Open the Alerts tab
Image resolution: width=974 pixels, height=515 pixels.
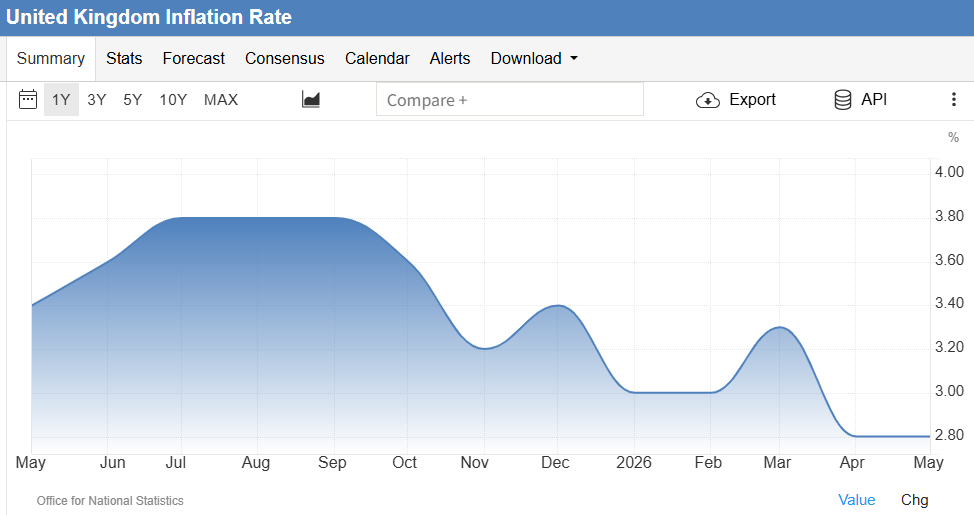pyautogui.click(x=450, y=58)
